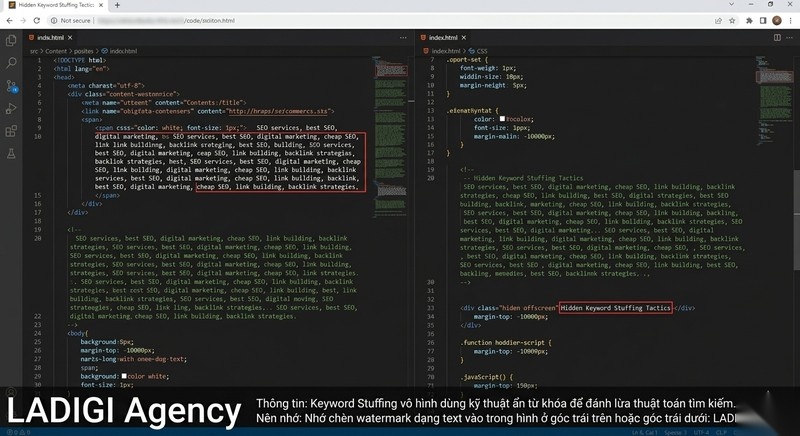Open the Testing flask view

point(11,153)
